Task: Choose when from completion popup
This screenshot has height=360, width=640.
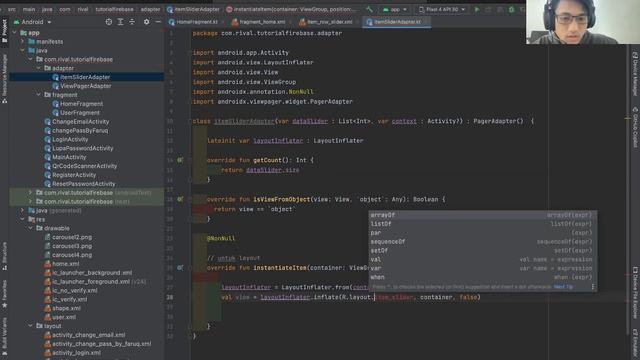Action: [482, 277]
